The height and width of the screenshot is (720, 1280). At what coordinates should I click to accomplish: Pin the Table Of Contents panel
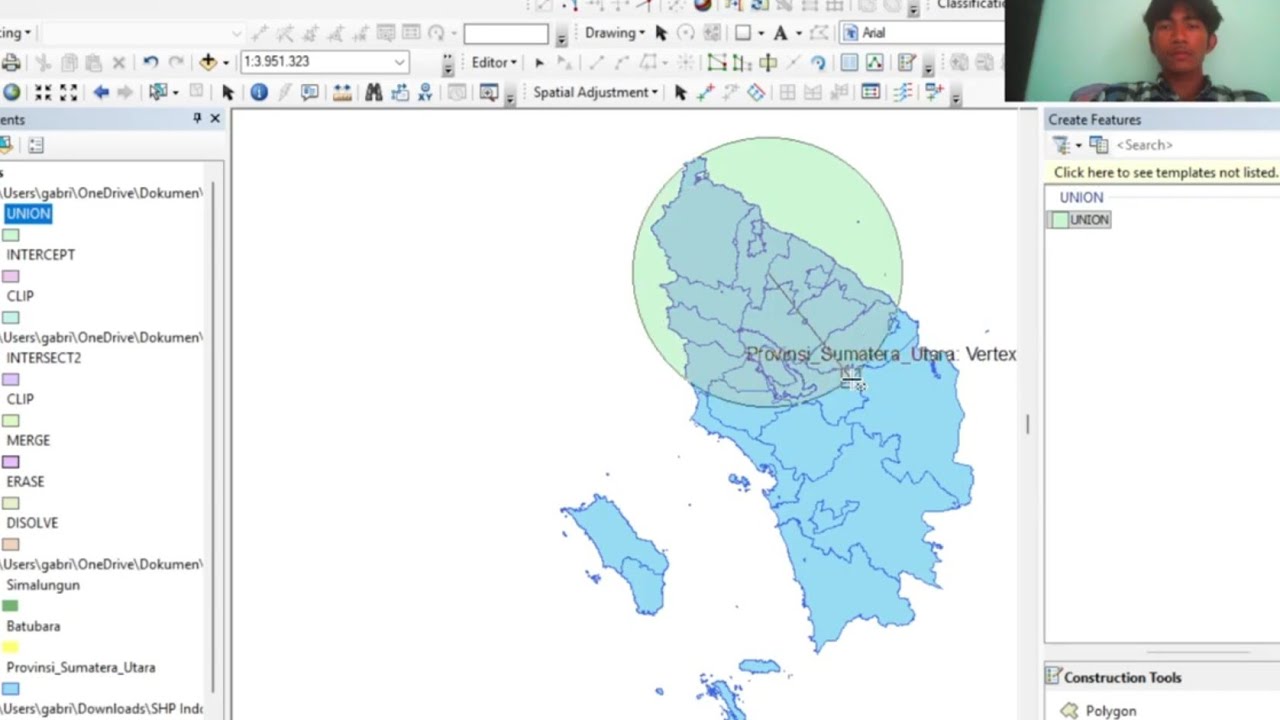197,118
